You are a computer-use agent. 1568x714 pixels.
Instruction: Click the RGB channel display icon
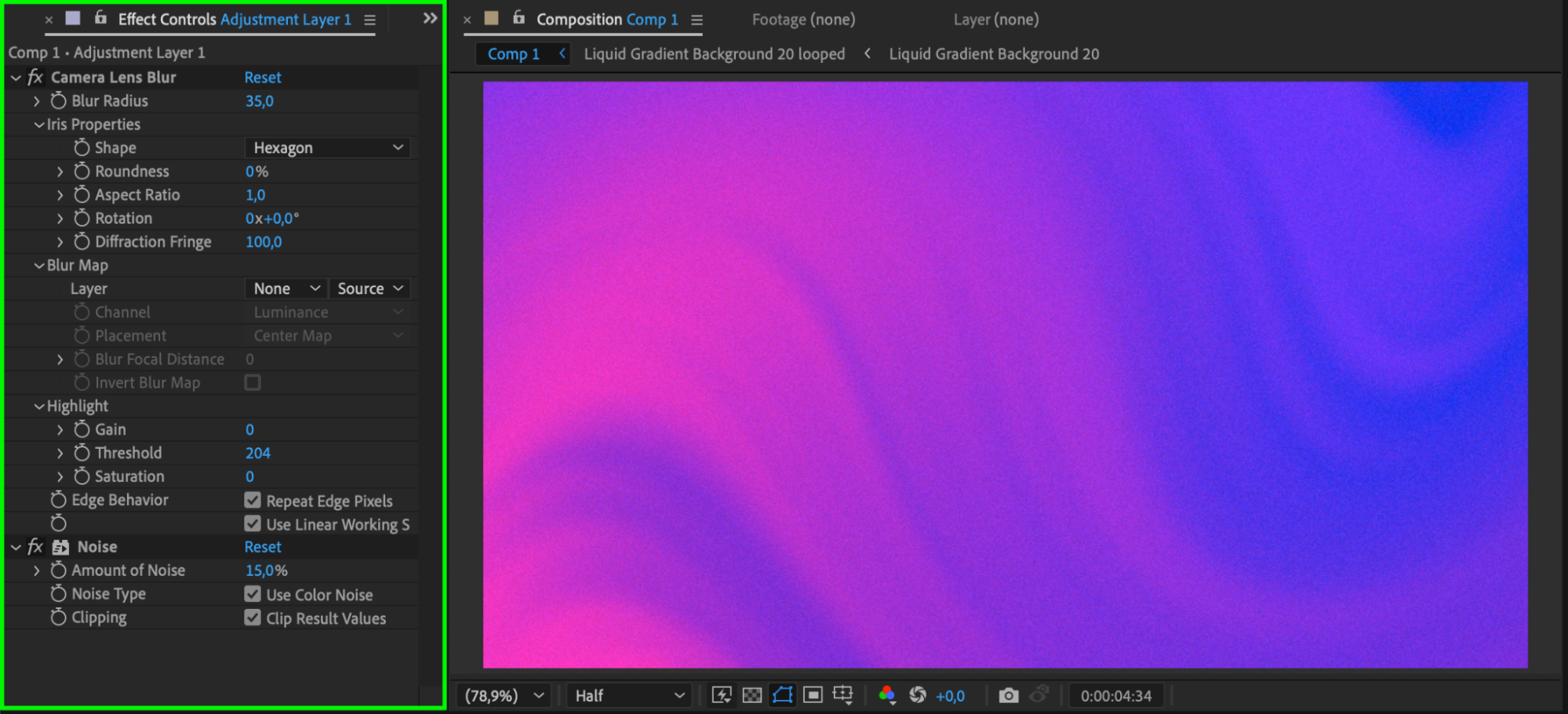tap(887, 695)
